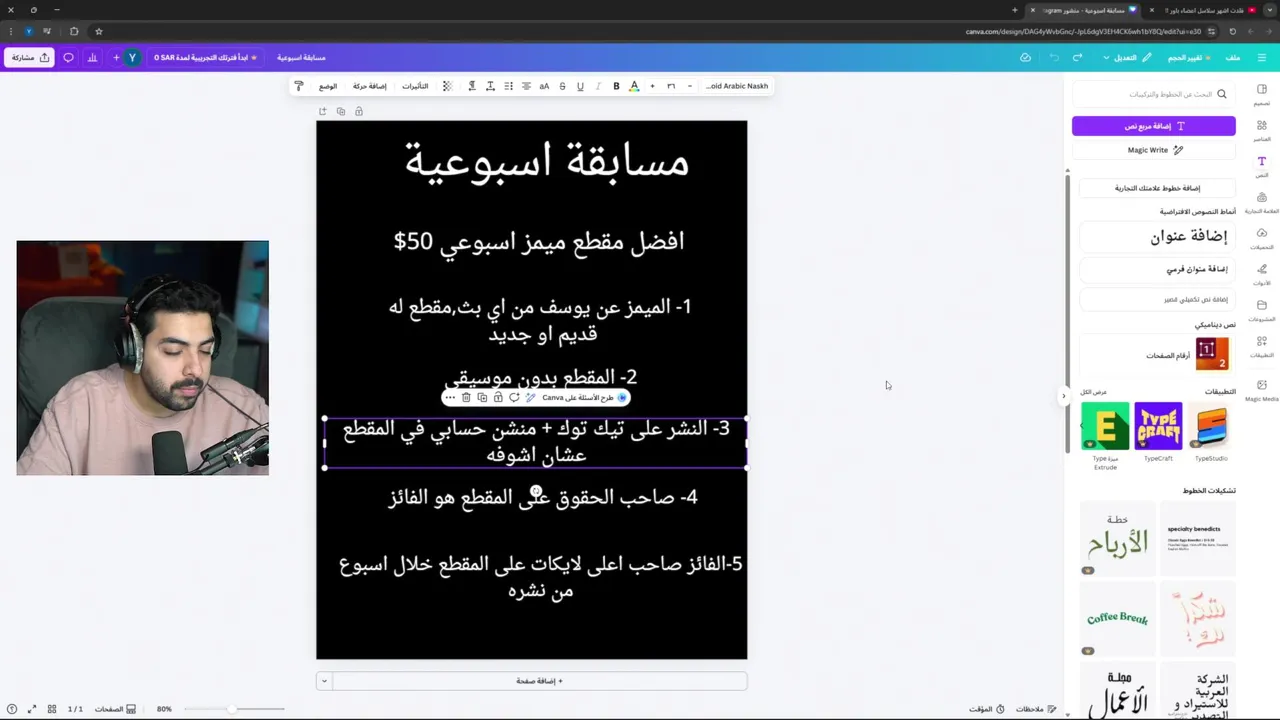Click the duplicate page icon above canvas
Viewport: 1280px width, 720px height.
click(x=341, y=111)
